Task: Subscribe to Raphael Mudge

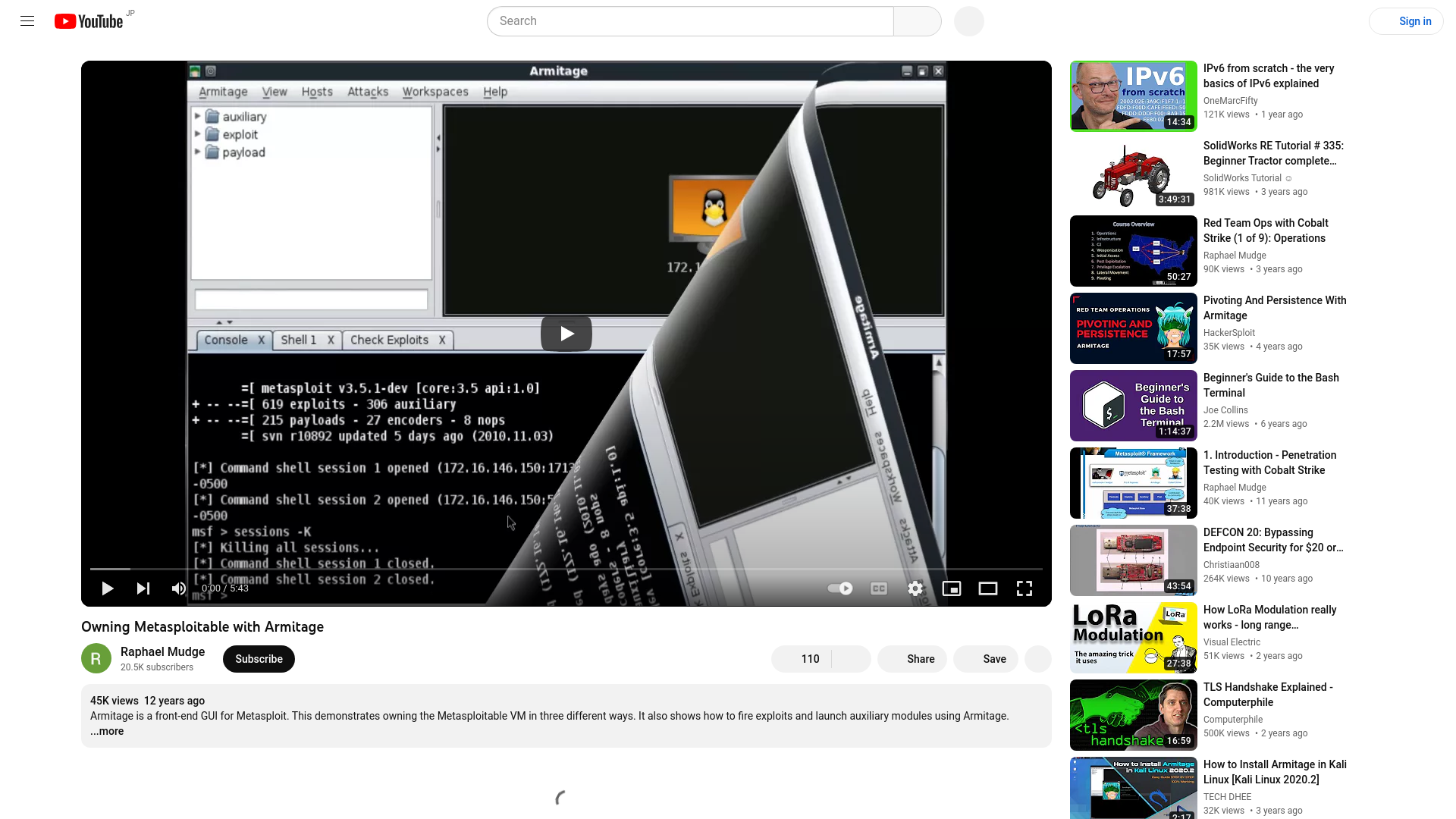Action: click(x=259, y=659)
